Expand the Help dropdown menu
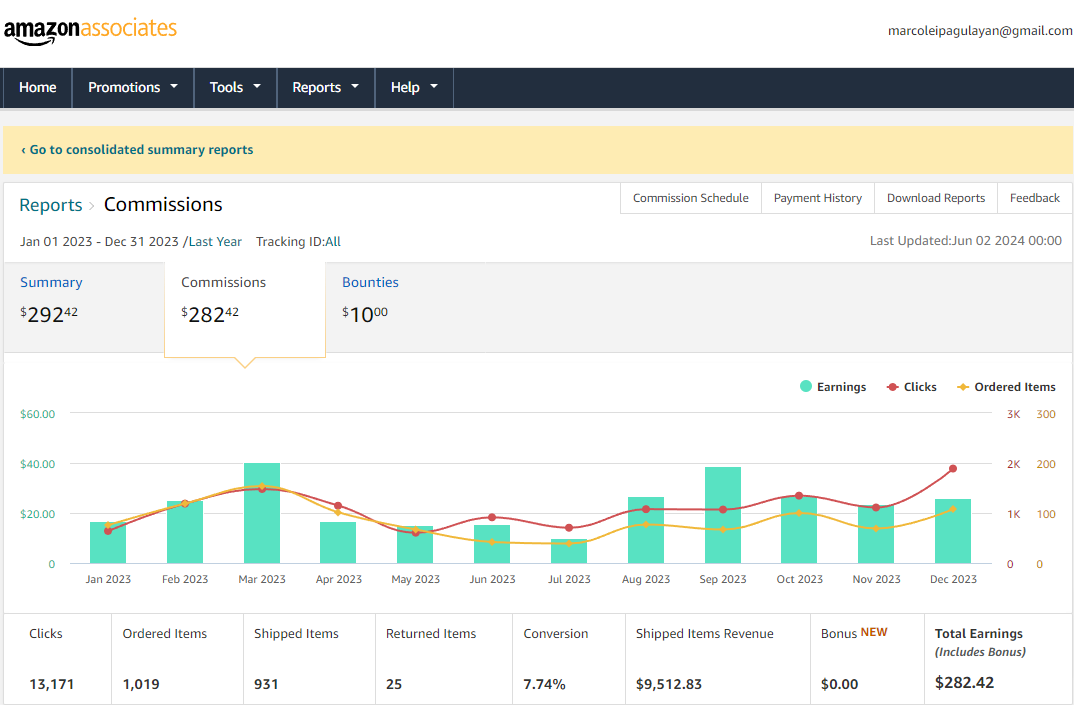This screenshot has width=1074, height=705. pos(414,87)
